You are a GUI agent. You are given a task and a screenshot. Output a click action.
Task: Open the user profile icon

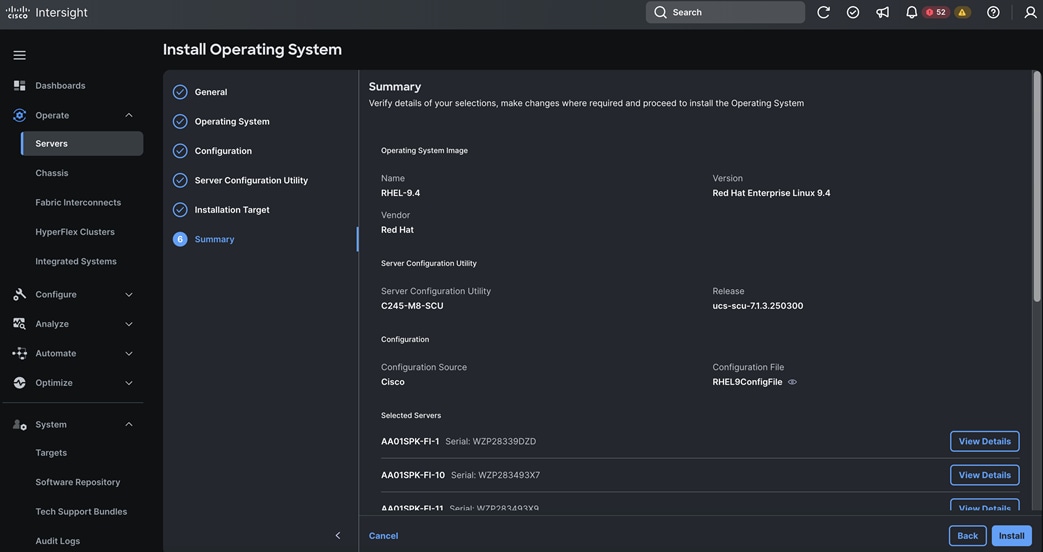[1030, 12]
